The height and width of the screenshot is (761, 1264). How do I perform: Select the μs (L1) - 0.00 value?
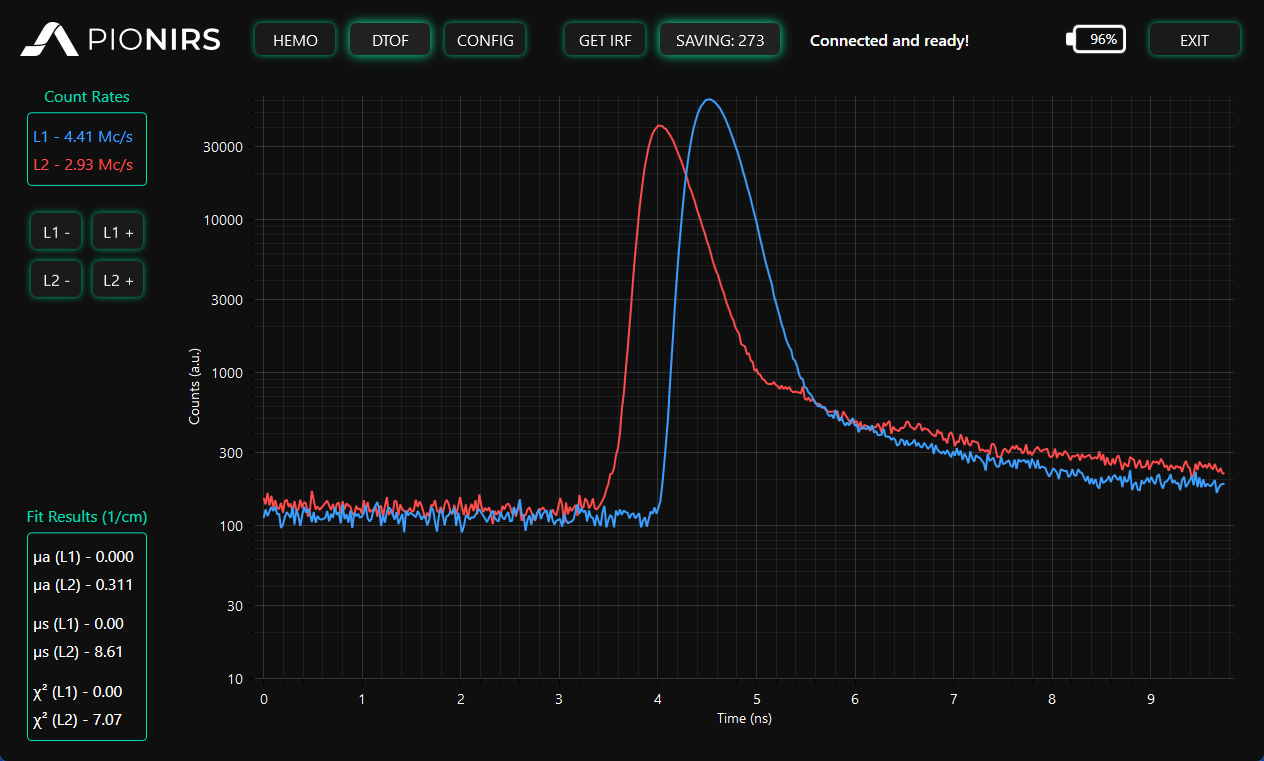click(78, 624)
